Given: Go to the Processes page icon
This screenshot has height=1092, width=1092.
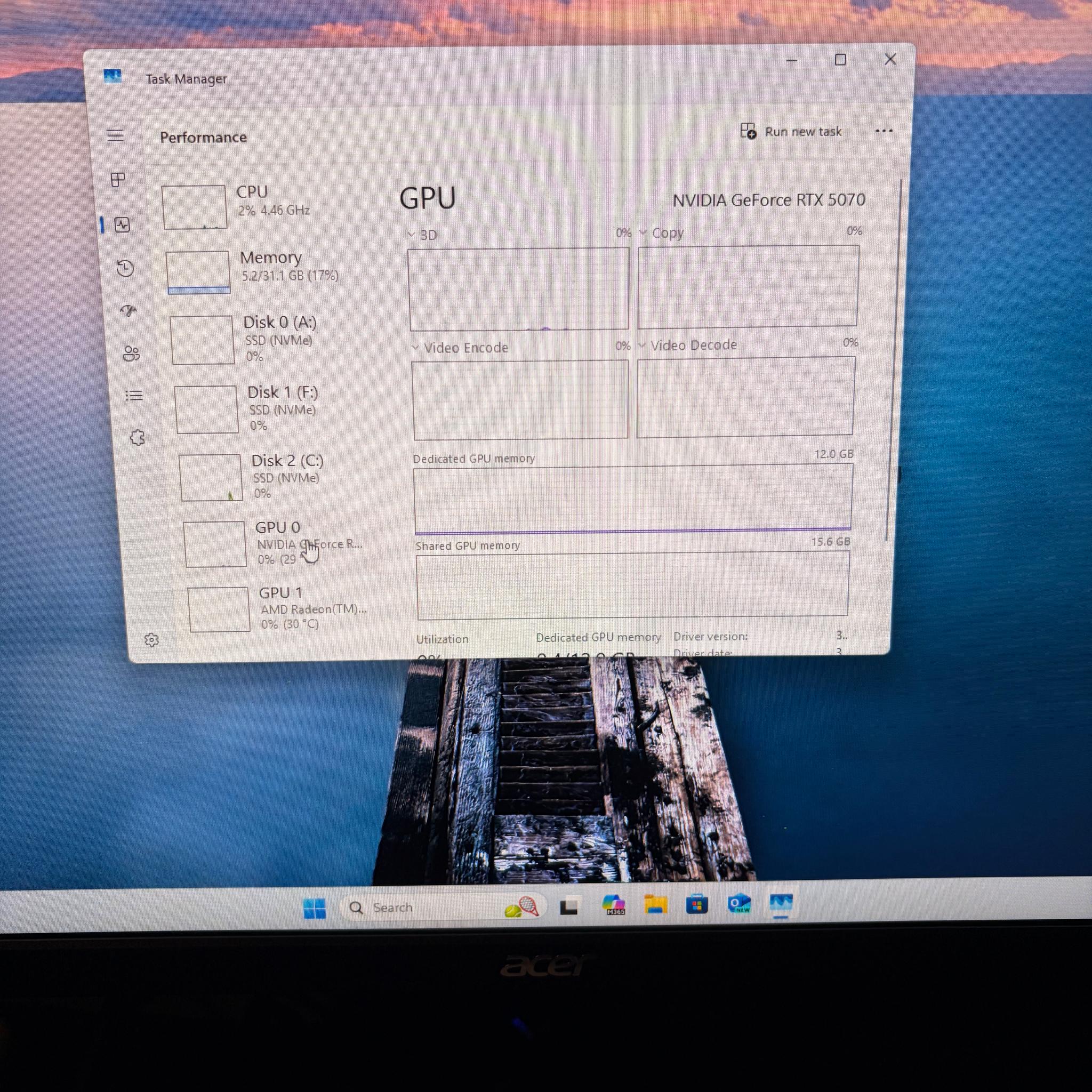Looking at the screenshot, I should point(118,180).
